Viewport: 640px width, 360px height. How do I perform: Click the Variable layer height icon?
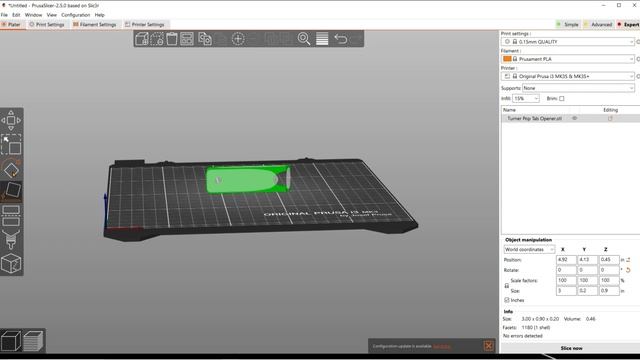point(322,39)
